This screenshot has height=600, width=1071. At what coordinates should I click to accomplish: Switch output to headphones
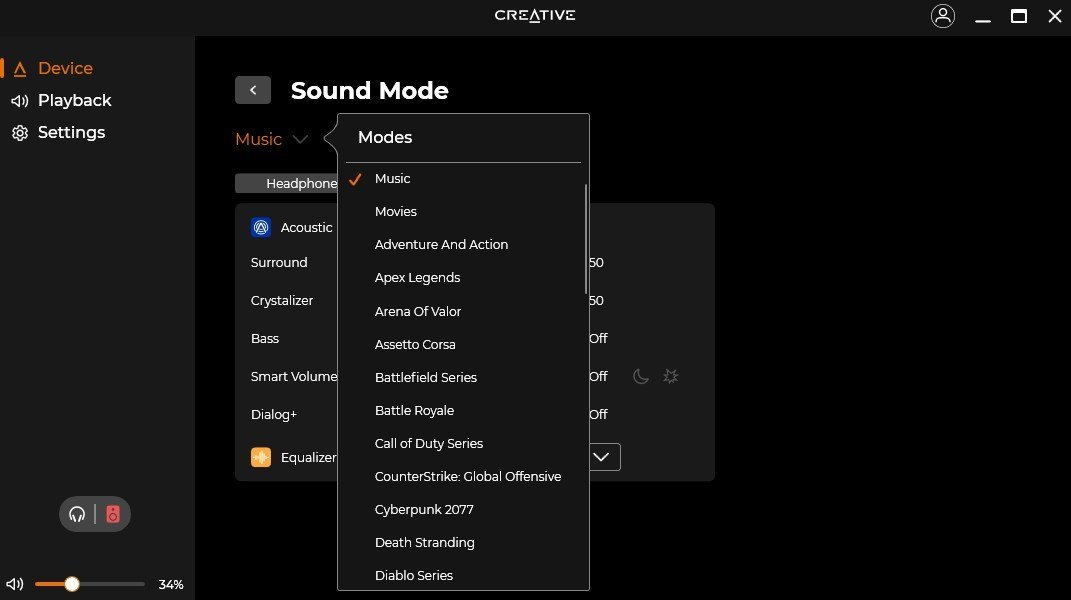pyautogui.click(x=77, y=514)
